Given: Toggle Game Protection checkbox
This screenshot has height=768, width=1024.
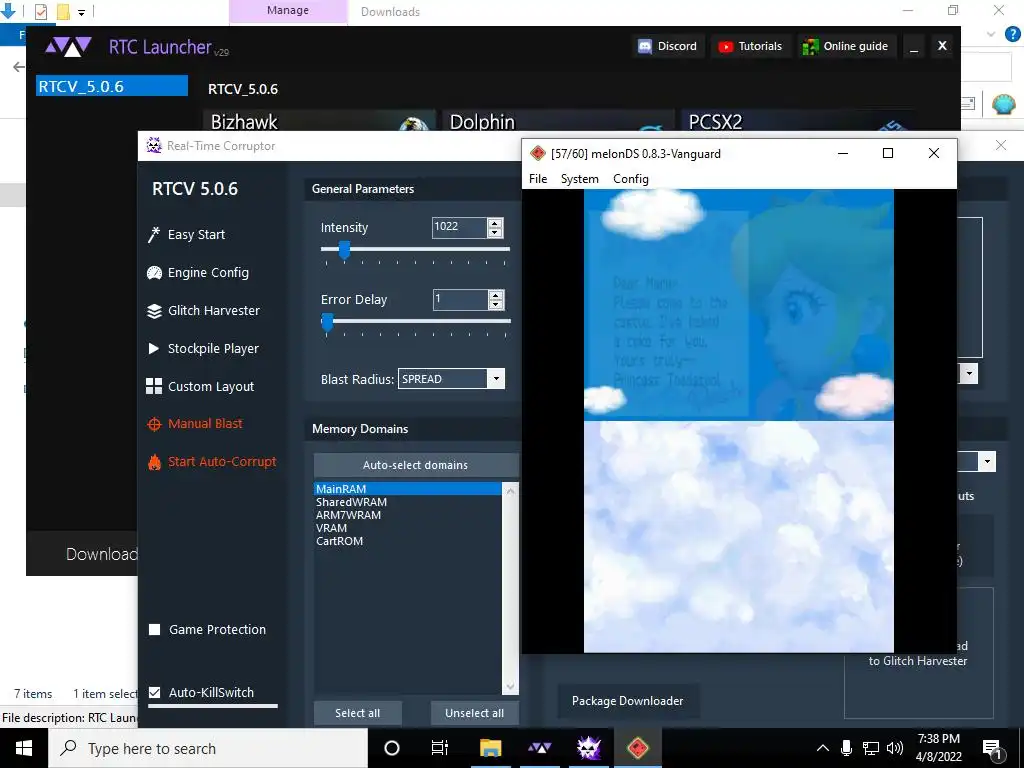Looking at the screenshot, I should [x=155, y=630].
